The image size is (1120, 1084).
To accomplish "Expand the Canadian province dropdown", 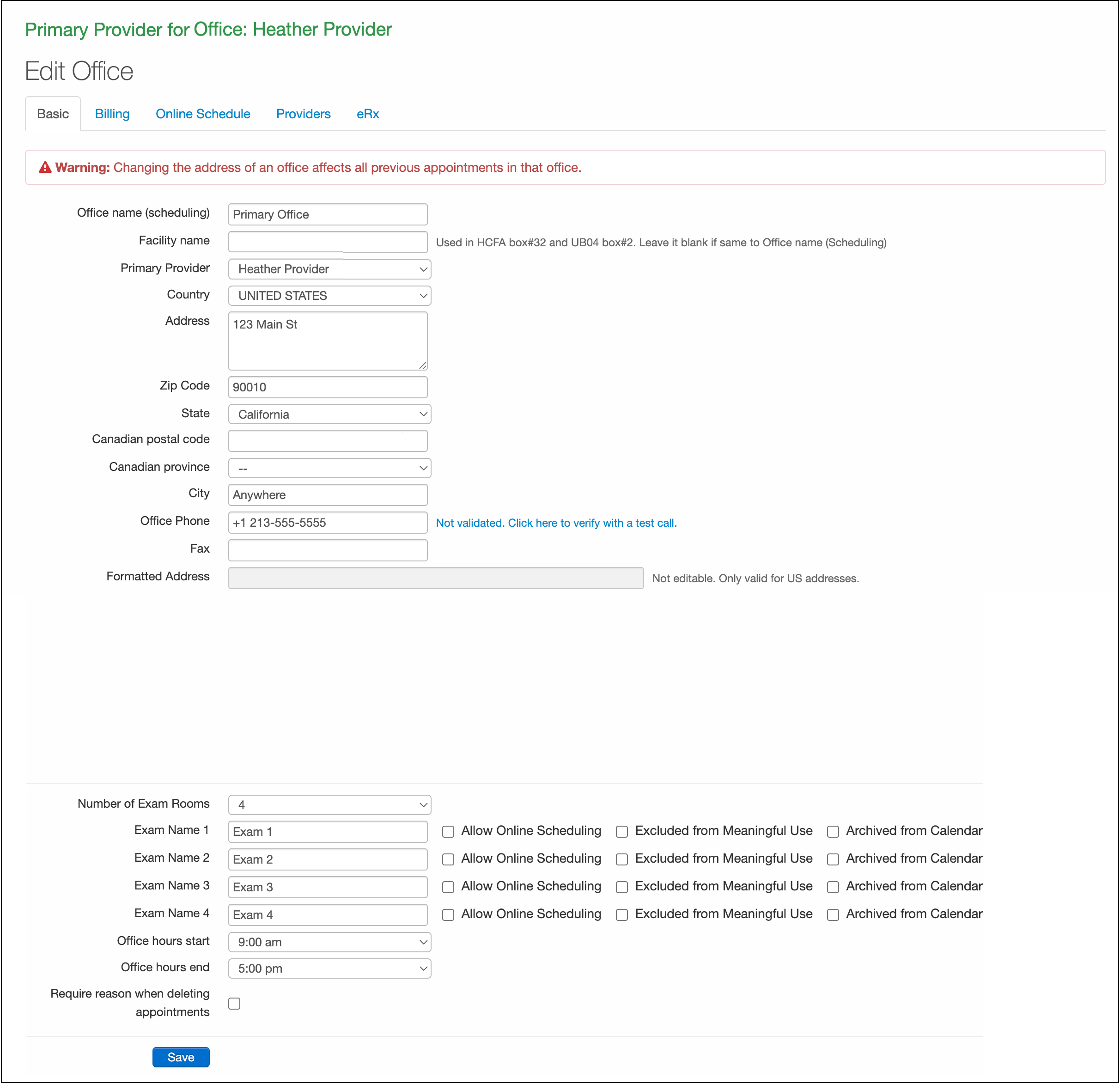I will click(x=329, y=469).
